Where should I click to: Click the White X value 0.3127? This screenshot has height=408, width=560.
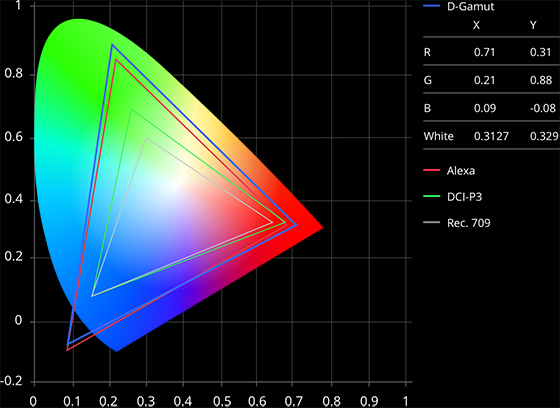pyautogui.click(x=491, y=136)
